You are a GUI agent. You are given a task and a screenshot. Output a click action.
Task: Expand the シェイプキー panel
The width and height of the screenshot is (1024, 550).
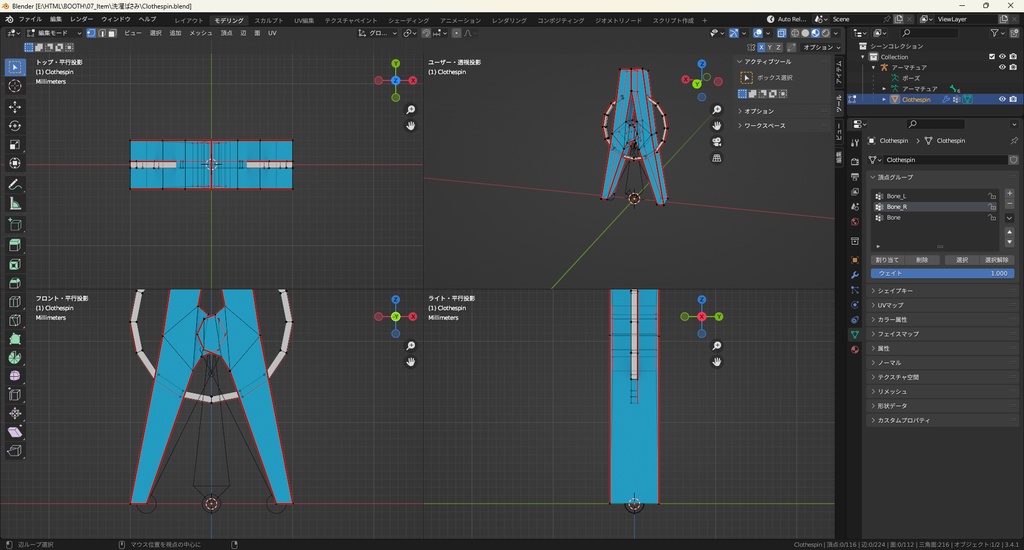(895, 290)
